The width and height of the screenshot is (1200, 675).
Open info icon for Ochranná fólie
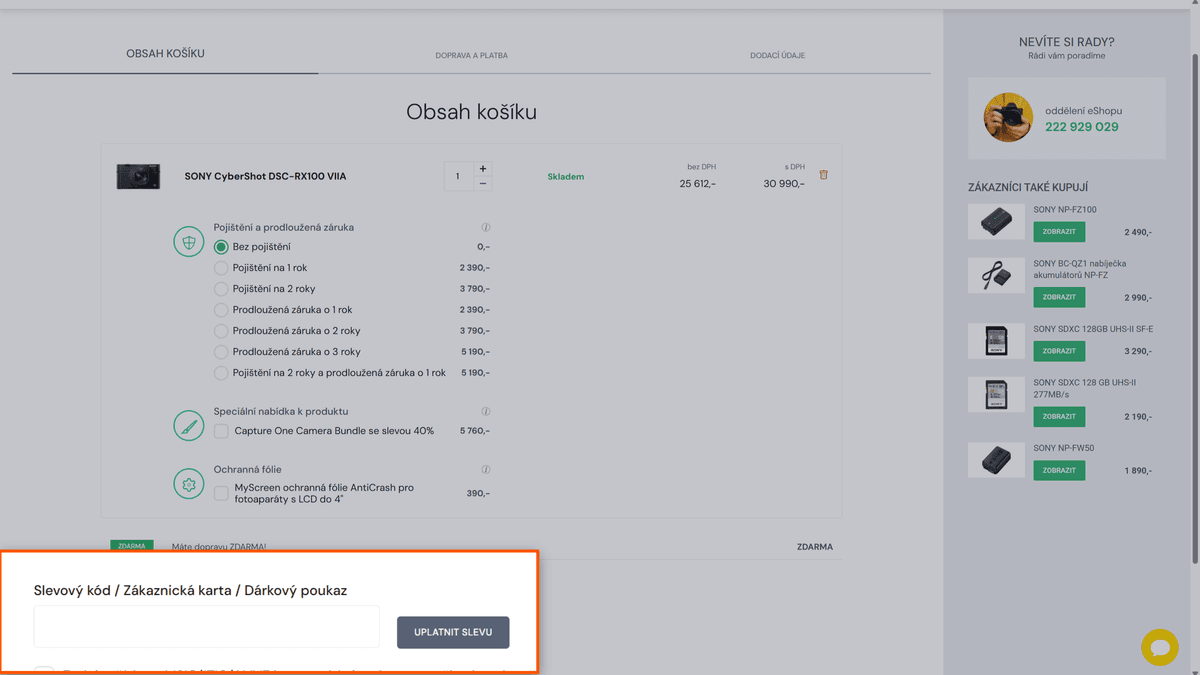coord(486,469)
